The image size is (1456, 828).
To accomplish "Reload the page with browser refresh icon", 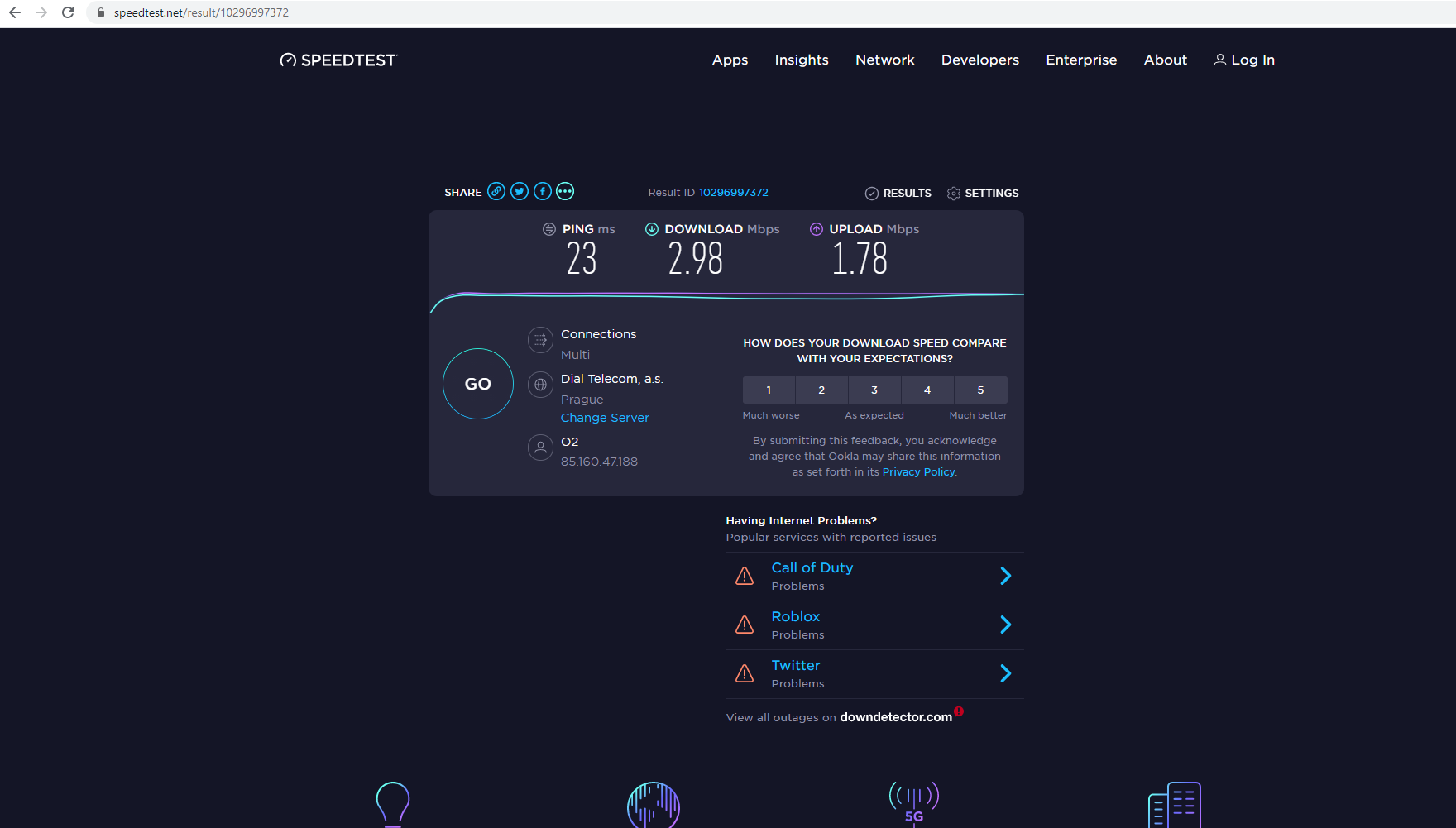I will [x=68, y=12].
